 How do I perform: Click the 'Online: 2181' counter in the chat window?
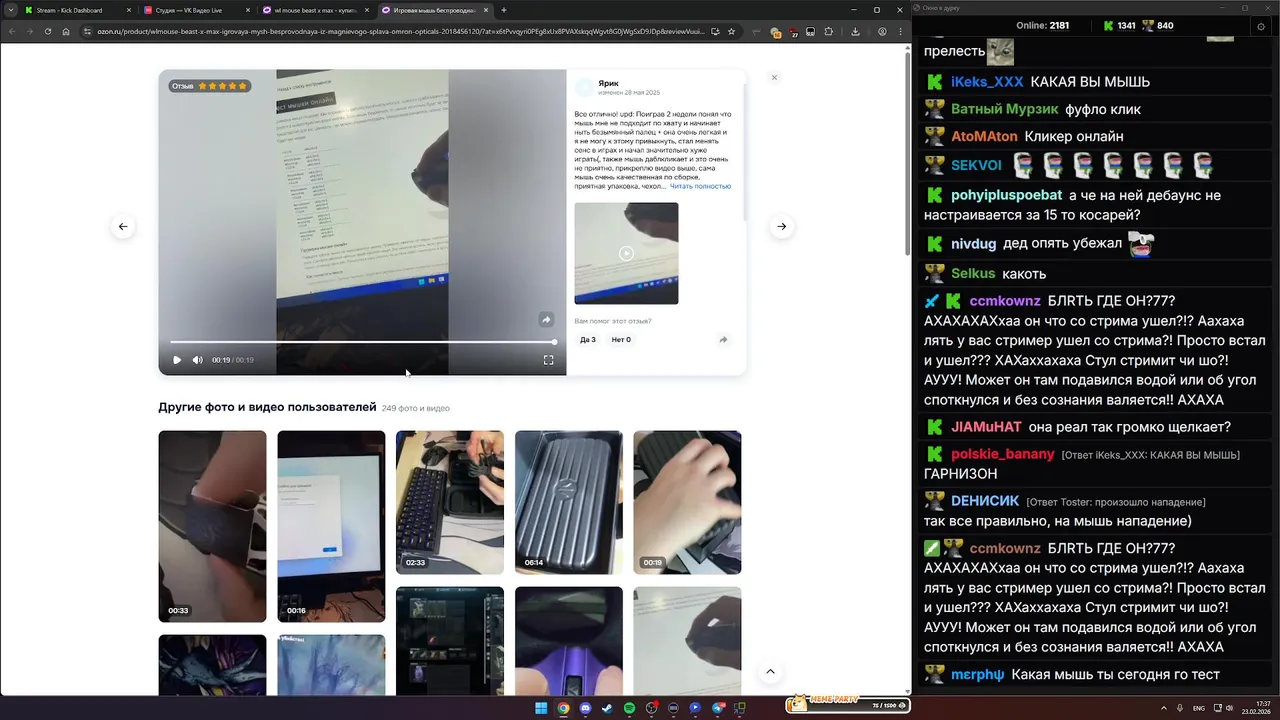[1043, 25]
